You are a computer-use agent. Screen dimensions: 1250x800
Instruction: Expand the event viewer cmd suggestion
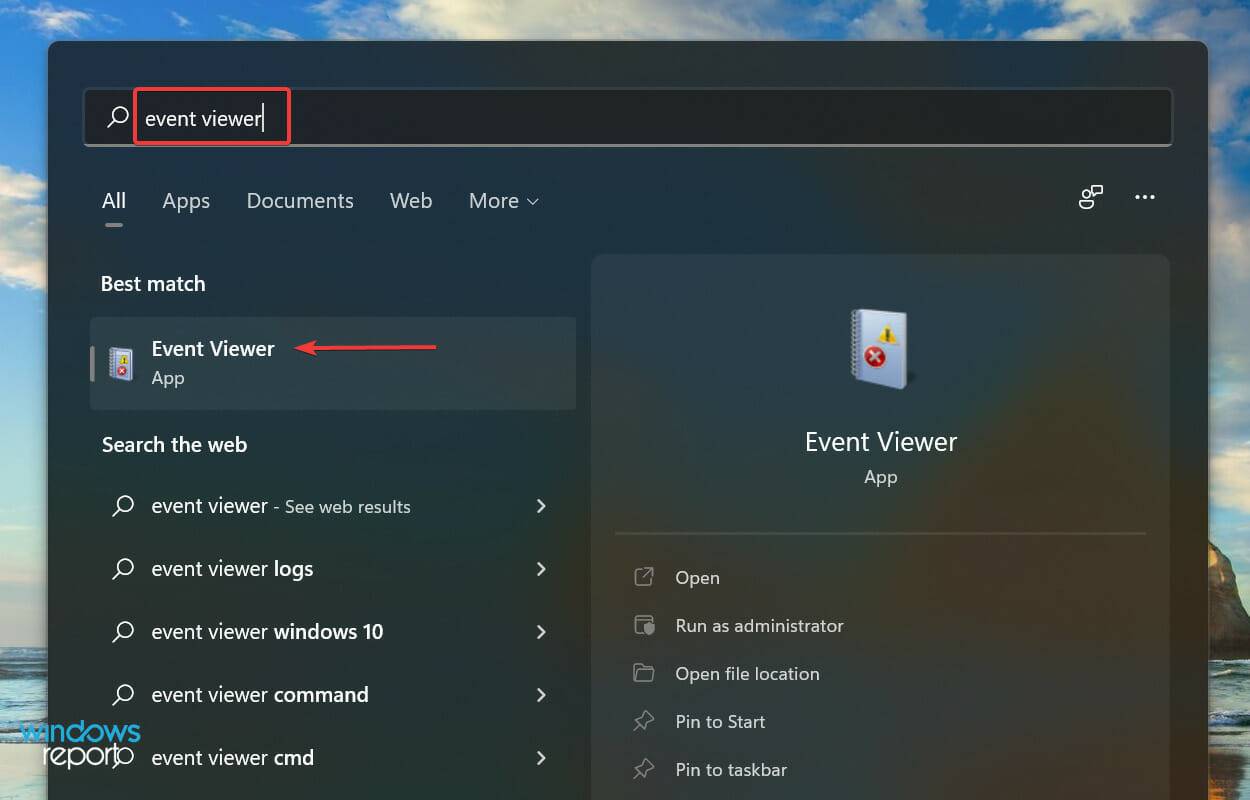(540, 758)
